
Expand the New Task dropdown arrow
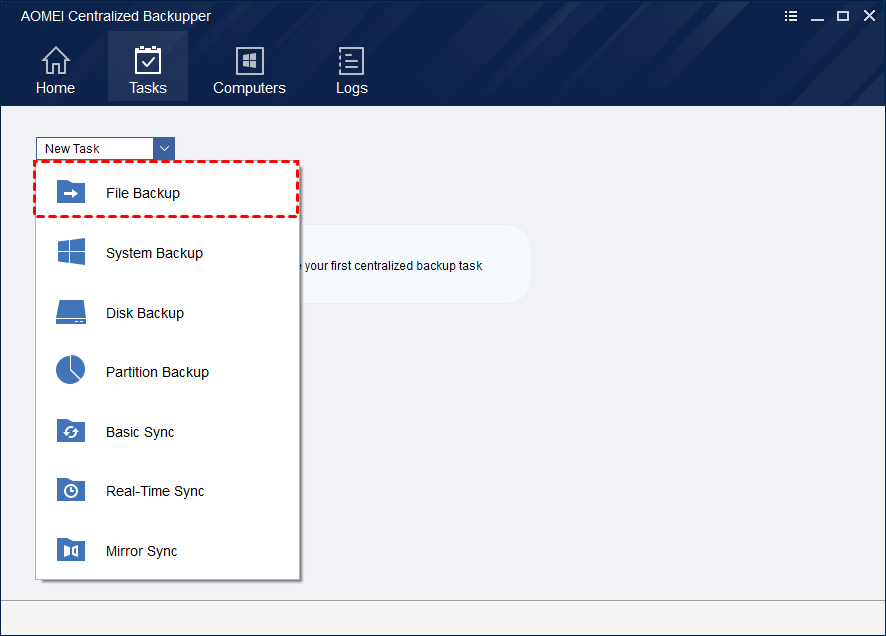click(x=164, y=149)
